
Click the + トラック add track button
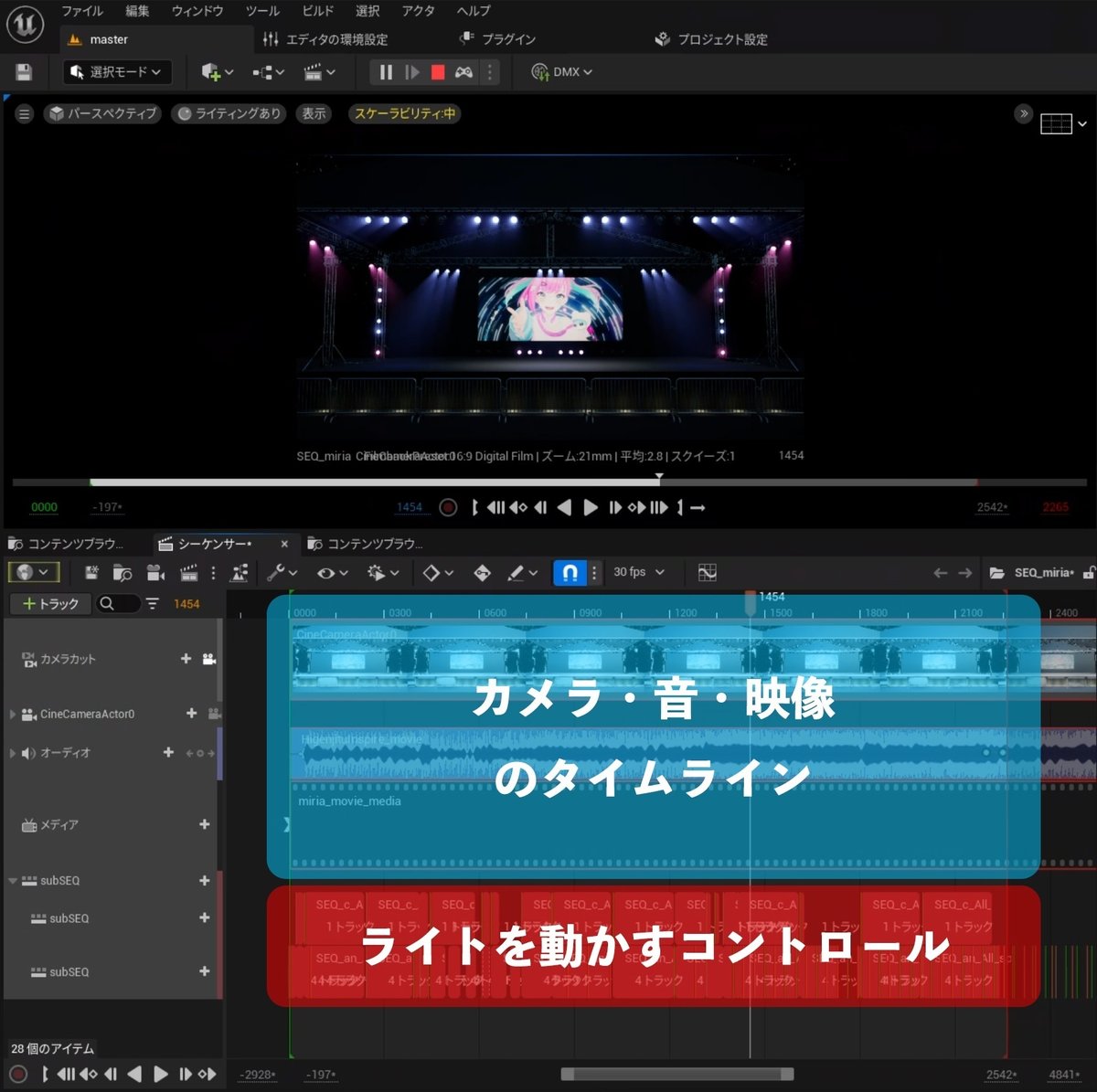tap(50, 603)
